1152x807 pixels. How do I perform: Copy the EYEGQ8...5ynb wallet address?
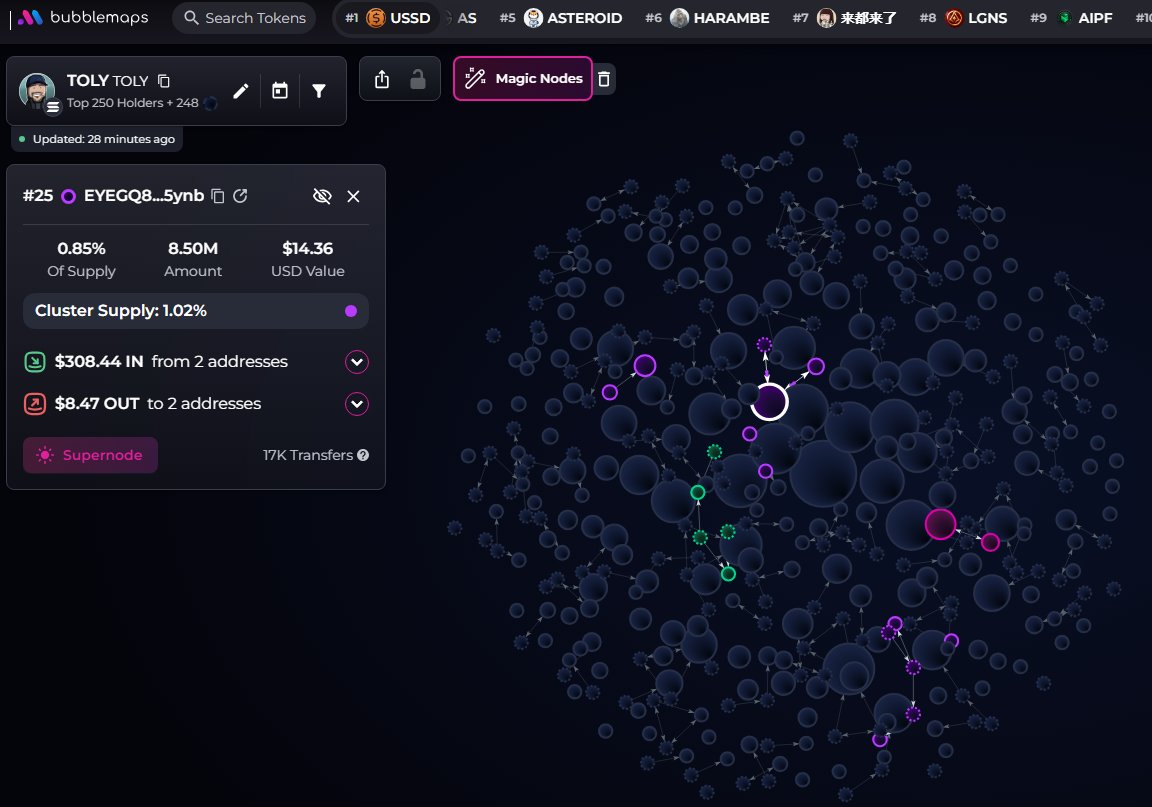tap(217, 196)
